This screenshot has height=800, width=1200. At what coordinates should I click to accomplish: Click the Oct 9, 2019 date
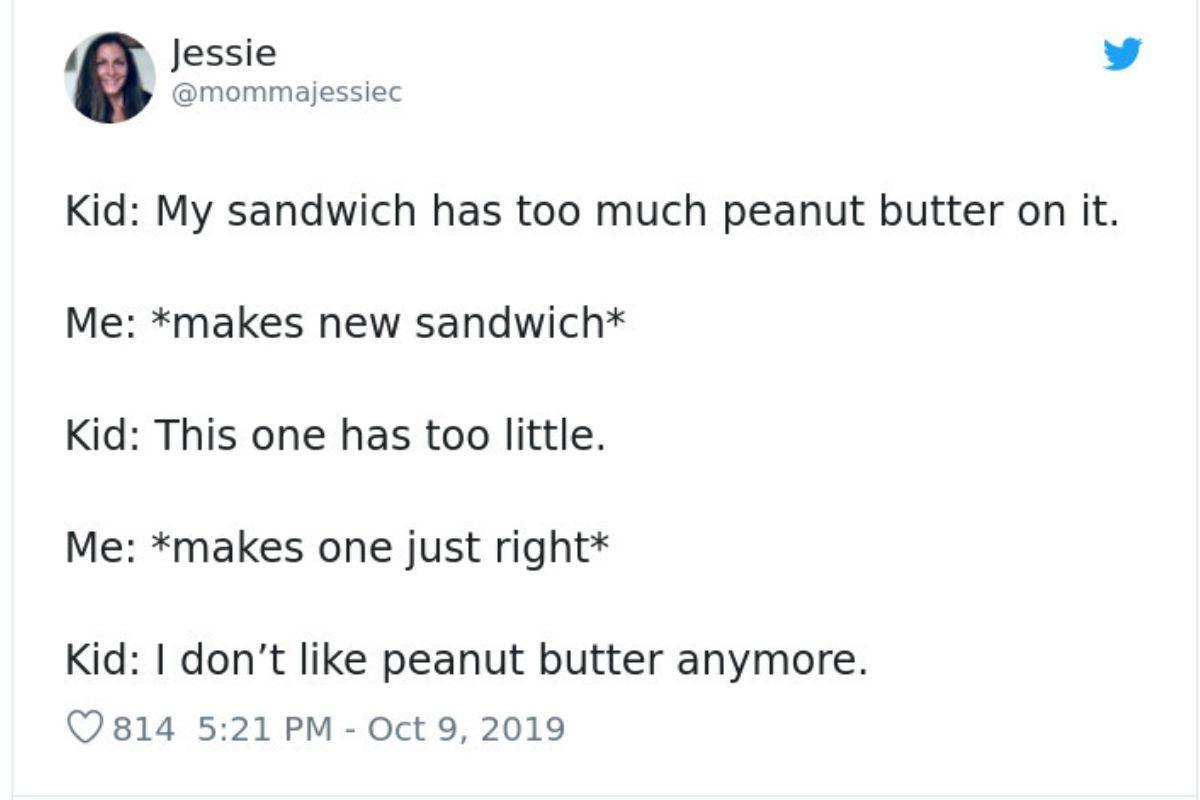pos(466,727)
